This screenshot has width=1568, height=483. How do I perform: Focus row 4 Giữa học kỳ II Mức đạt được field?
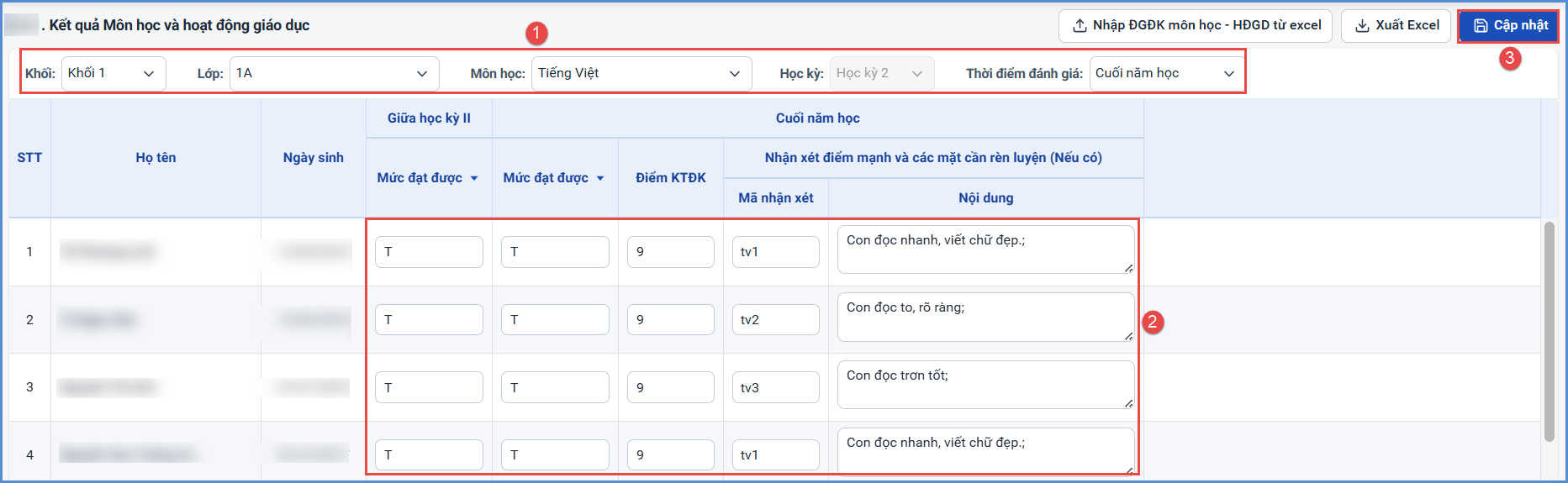429,455
